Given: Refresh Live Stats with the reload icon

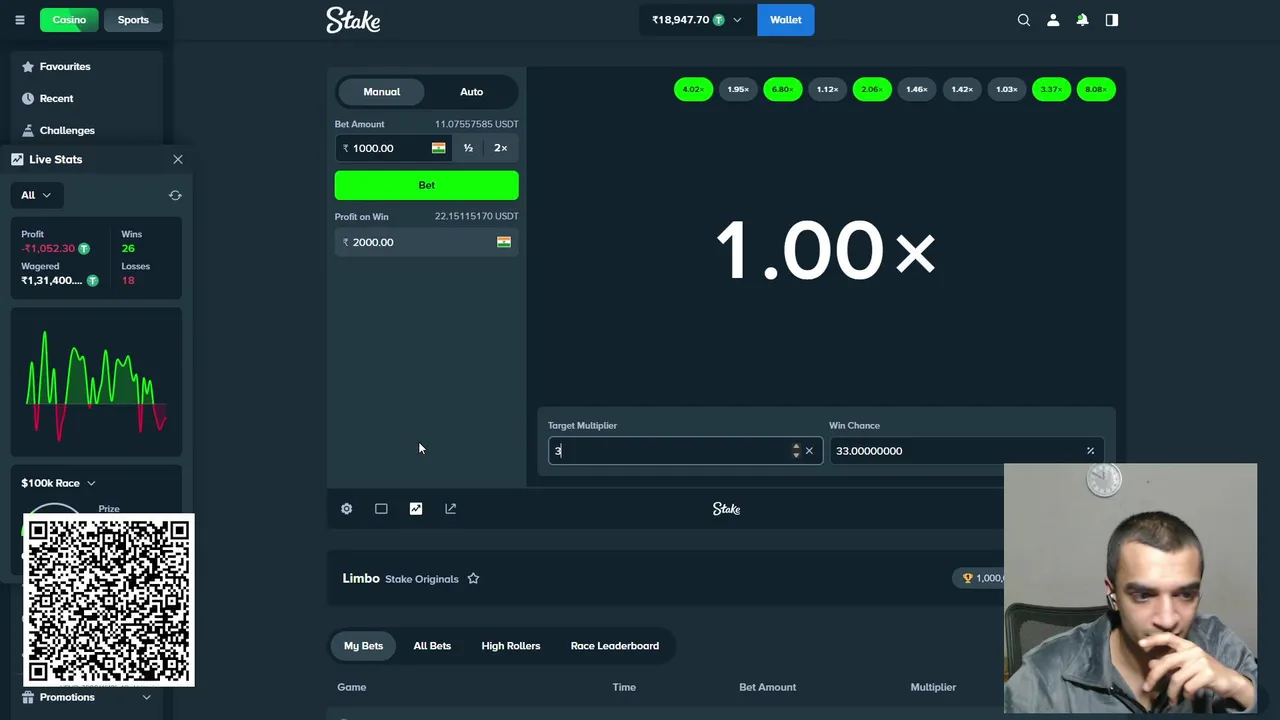Looking at the screenshot, I should coord(175,195).
